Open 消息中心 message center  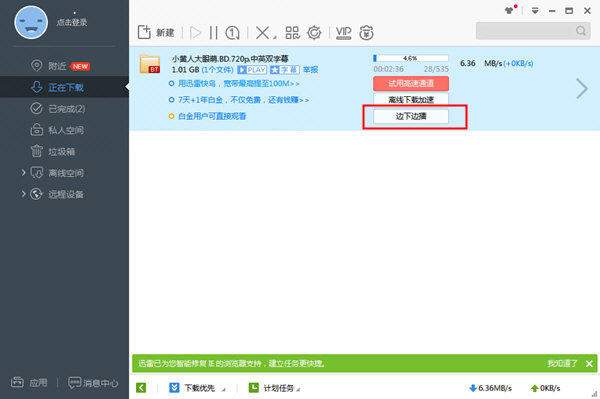(x=93, y=383)
